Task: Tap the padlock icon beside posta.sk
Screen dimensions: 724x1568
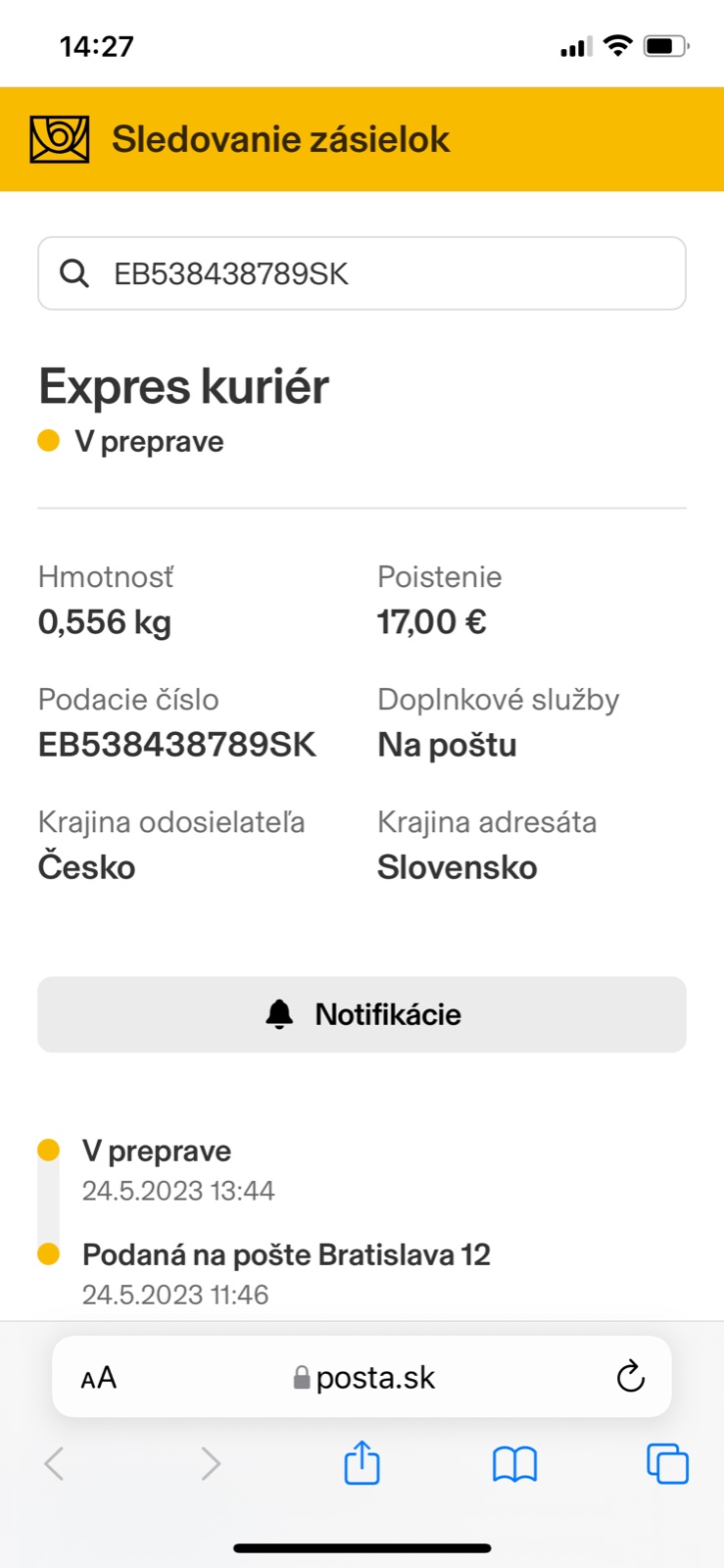Action: click(x=302, y=1379)
